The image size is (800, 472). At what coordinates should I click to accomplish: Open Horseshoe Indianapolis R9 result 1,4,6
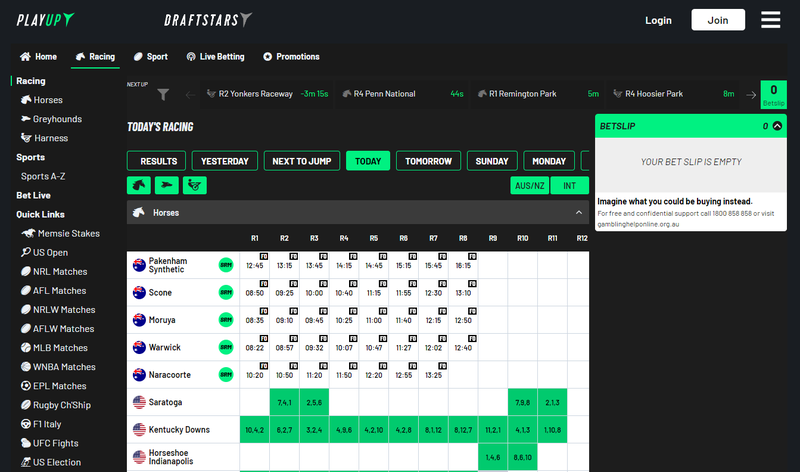[492, 457]
